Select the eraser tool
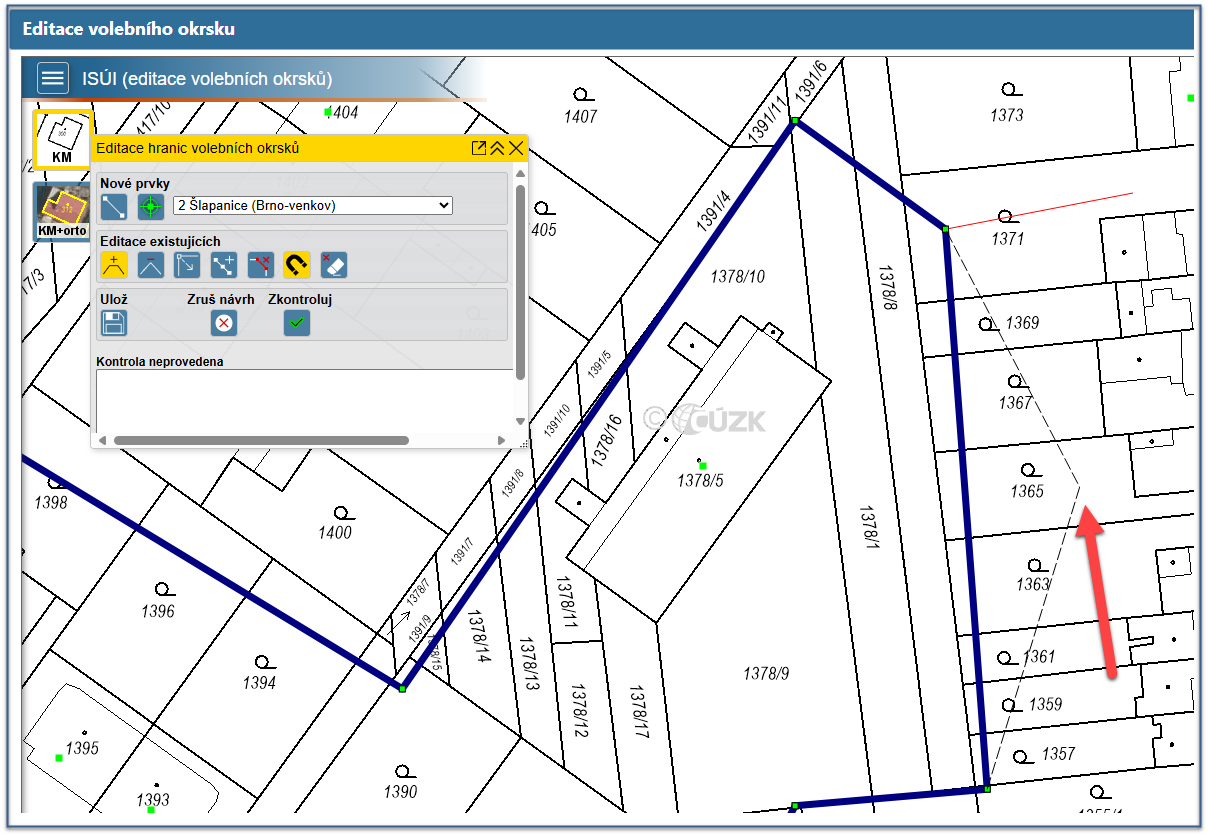 click(x=333, y=265)
